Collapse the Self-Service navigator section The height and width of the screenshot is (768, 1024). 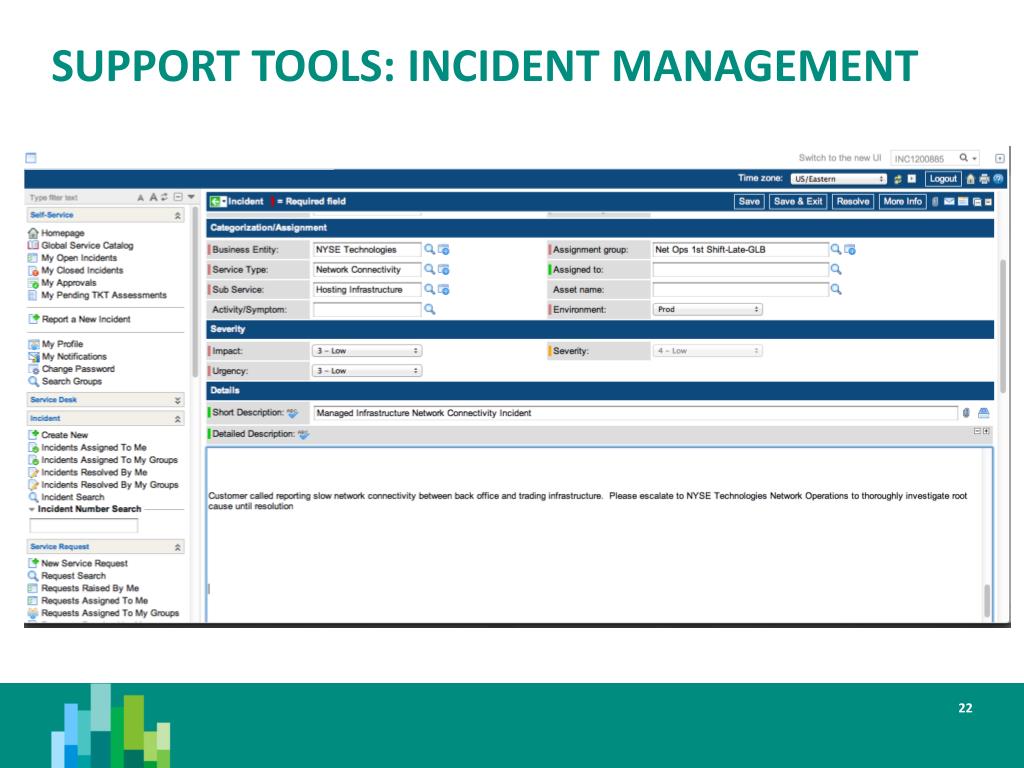tap(178, 215)
